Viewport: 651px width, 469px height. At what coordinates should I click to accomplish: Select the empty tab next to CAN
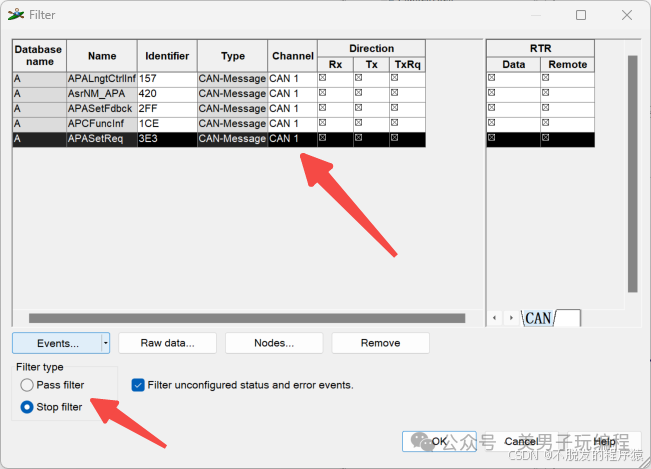pos(568,318)
